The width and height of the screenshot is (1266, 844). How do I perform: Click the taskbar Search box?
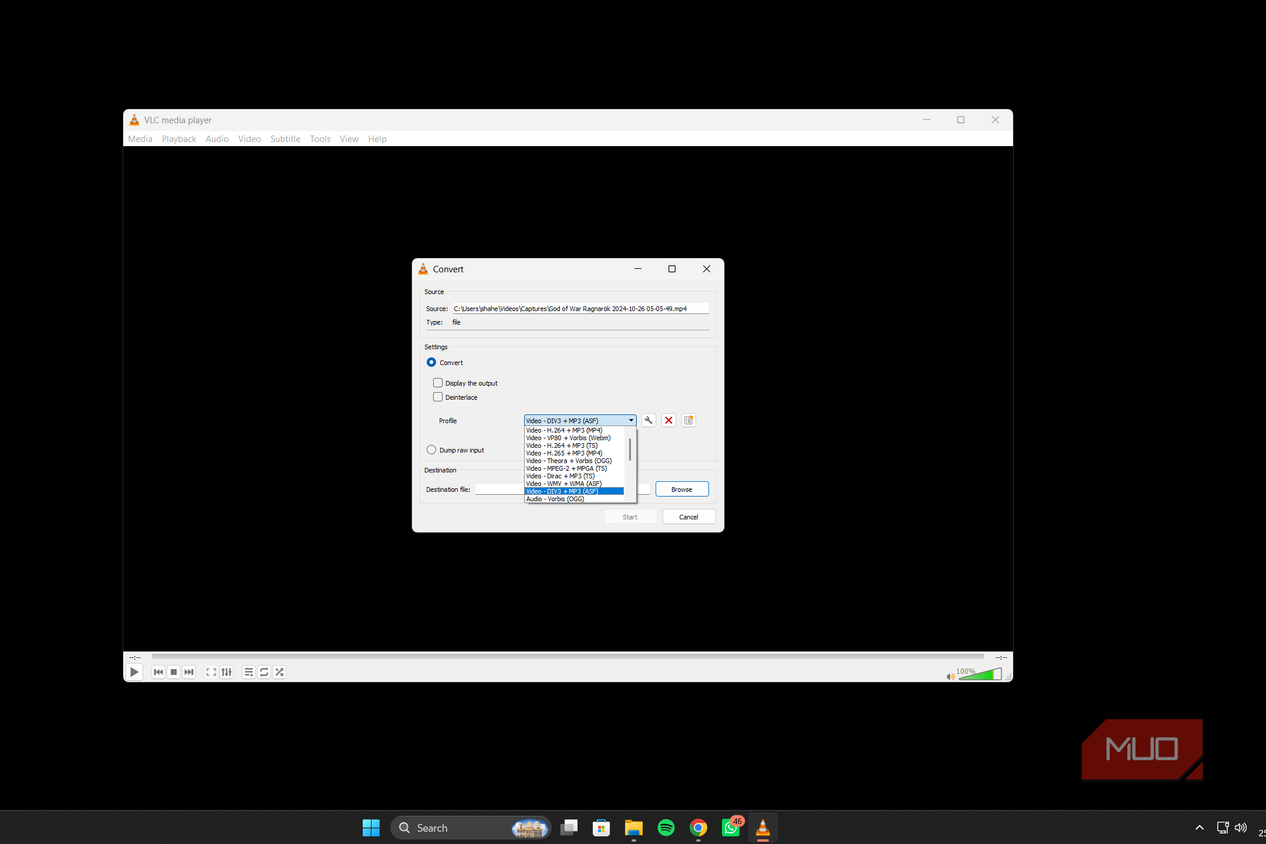470,828
